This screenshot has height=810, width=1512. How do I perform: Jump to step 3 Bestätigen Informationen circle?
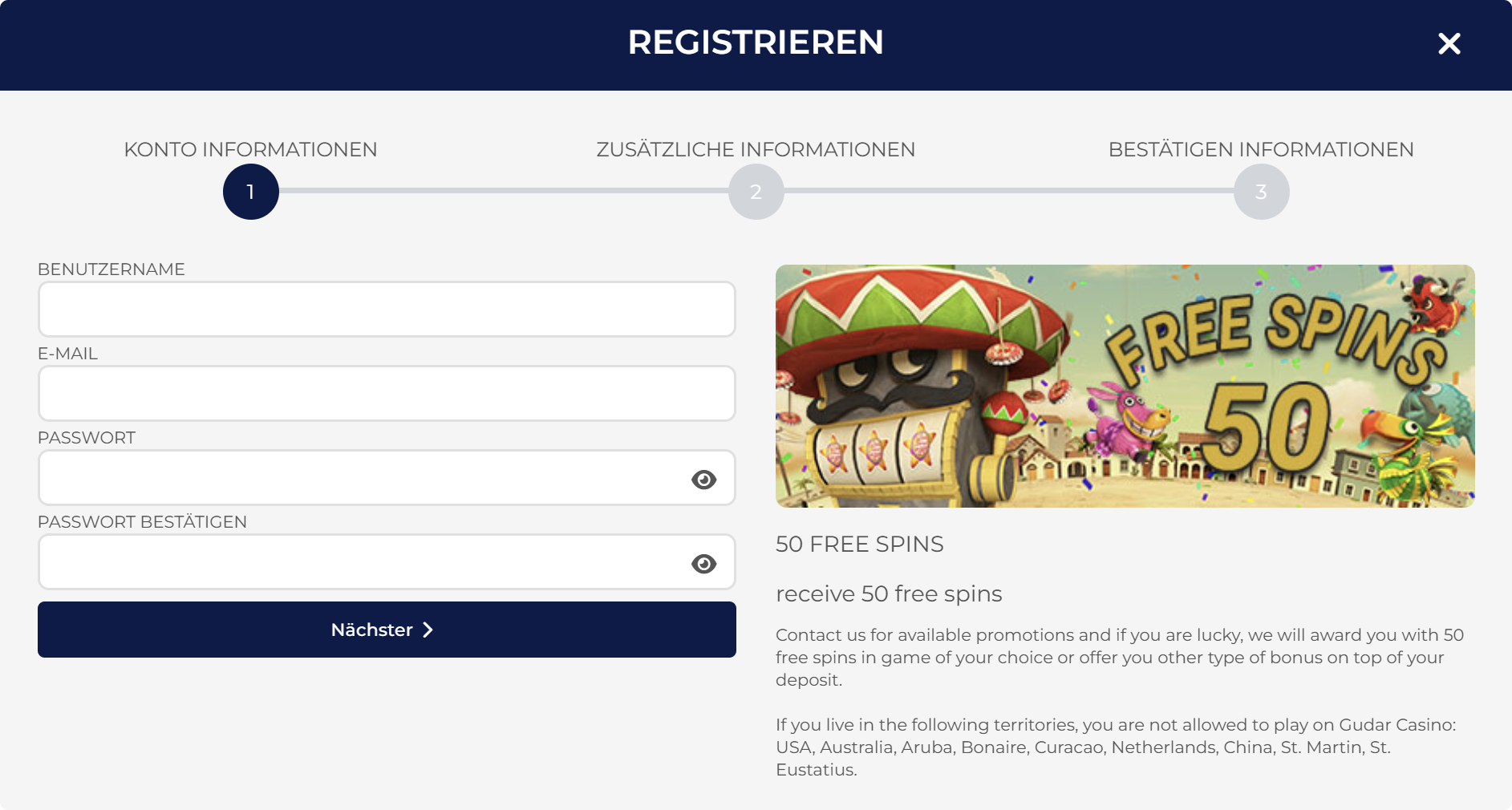pyautogui.click(x=1261, y=192)
